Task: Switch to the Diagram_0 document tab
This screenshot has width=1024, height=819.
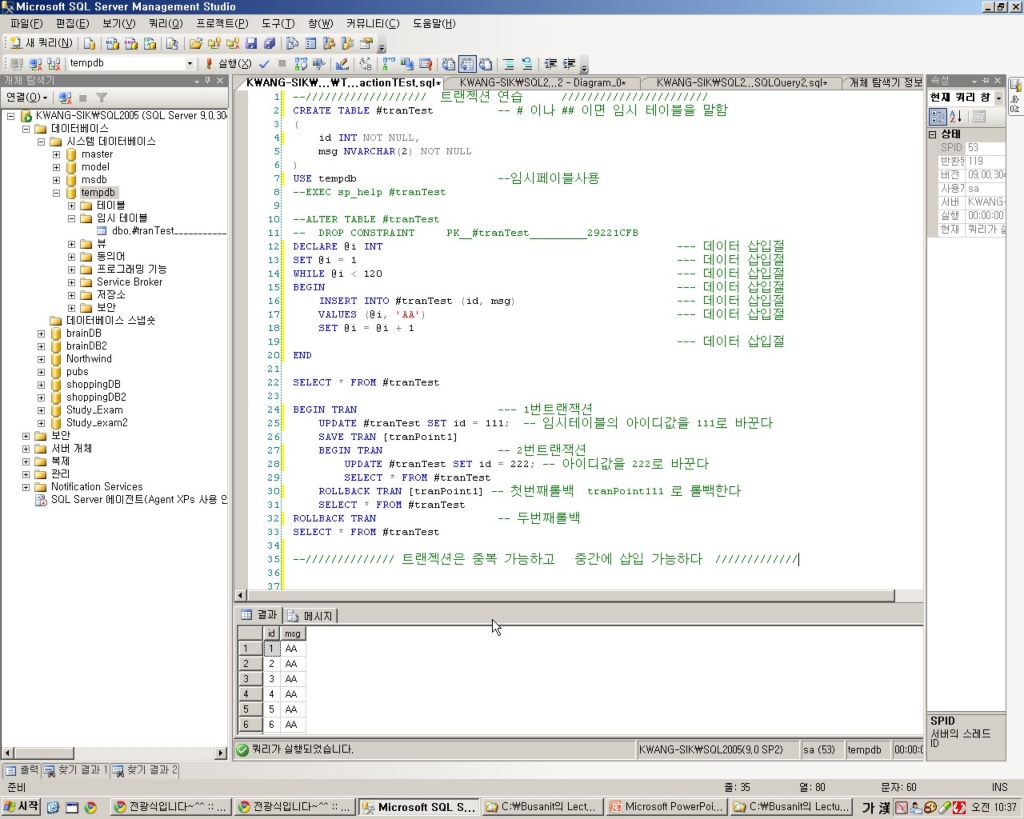Action: [x=542, y=83]
